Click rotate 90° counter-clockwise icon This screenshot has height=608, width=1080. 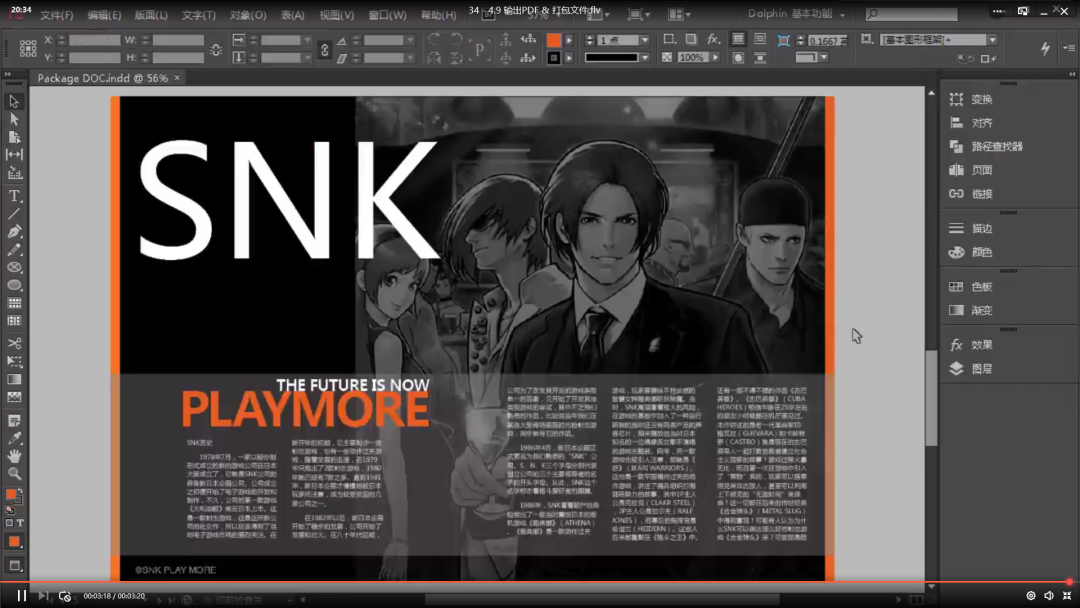tap(456, 39)
